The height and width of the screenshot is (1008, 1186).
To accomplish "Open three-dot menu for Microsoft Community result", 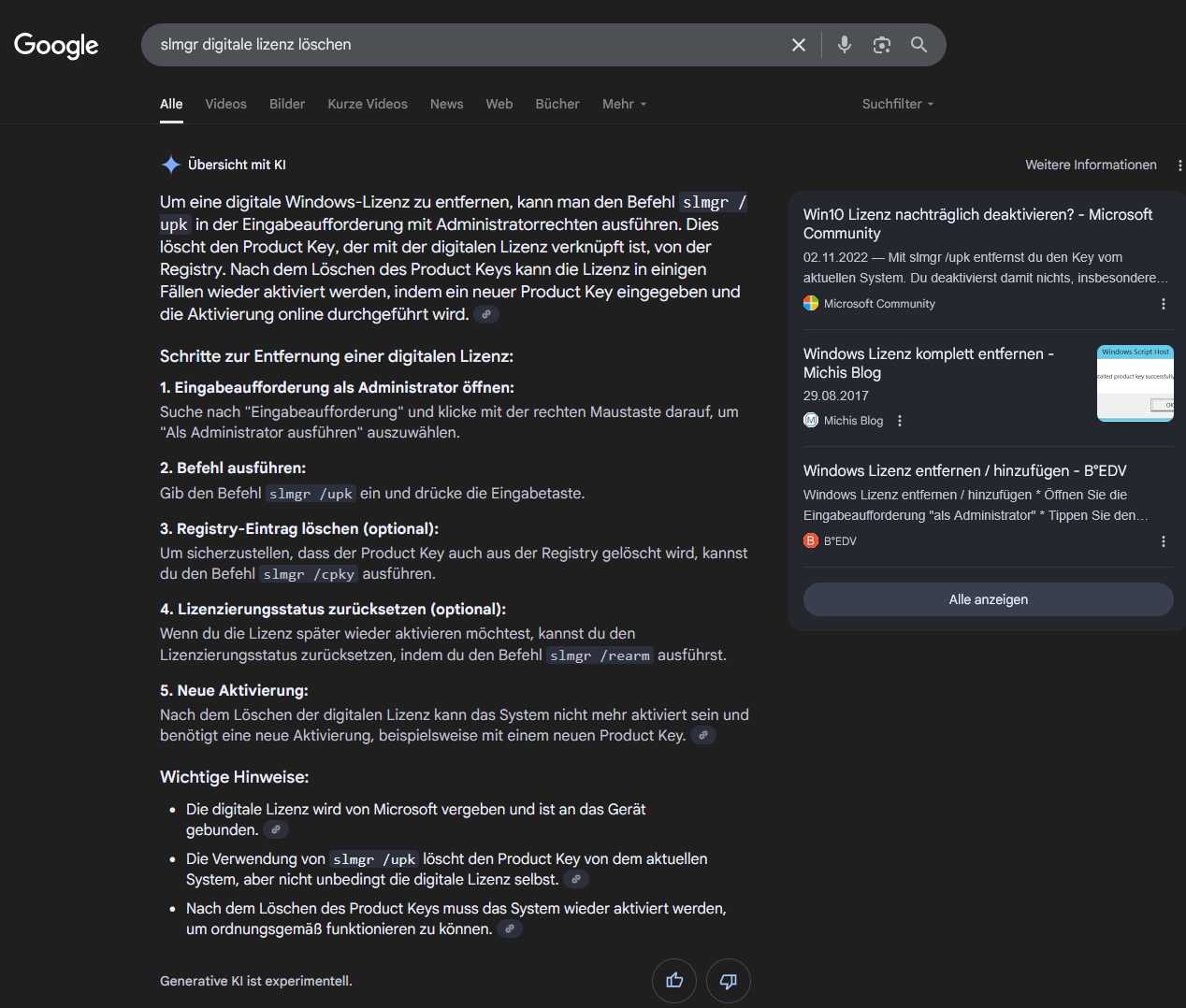I will [x=1164, y=304].
